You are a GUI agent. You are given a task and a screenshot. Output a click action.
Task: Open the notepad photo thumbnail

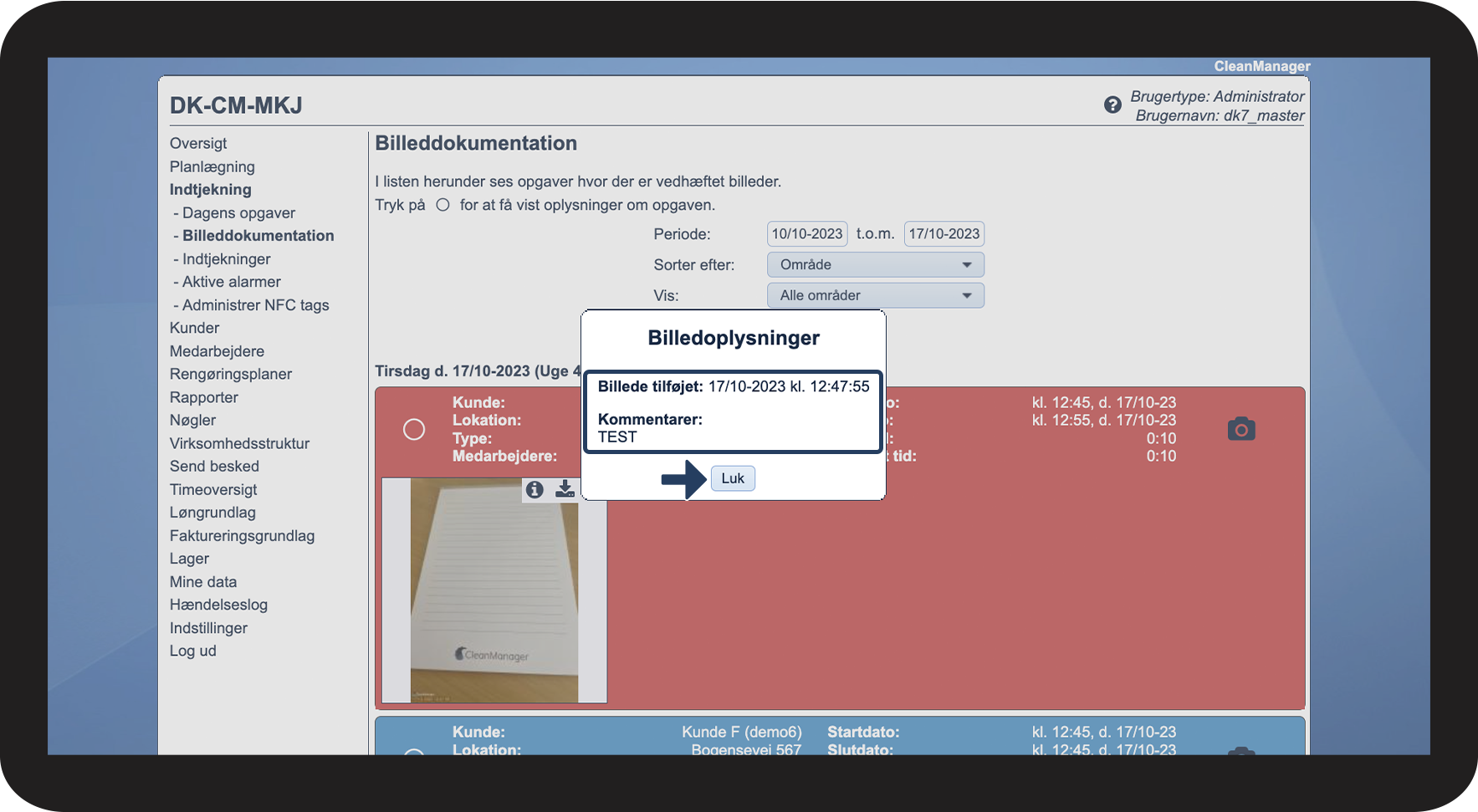[x=494, y=590]
